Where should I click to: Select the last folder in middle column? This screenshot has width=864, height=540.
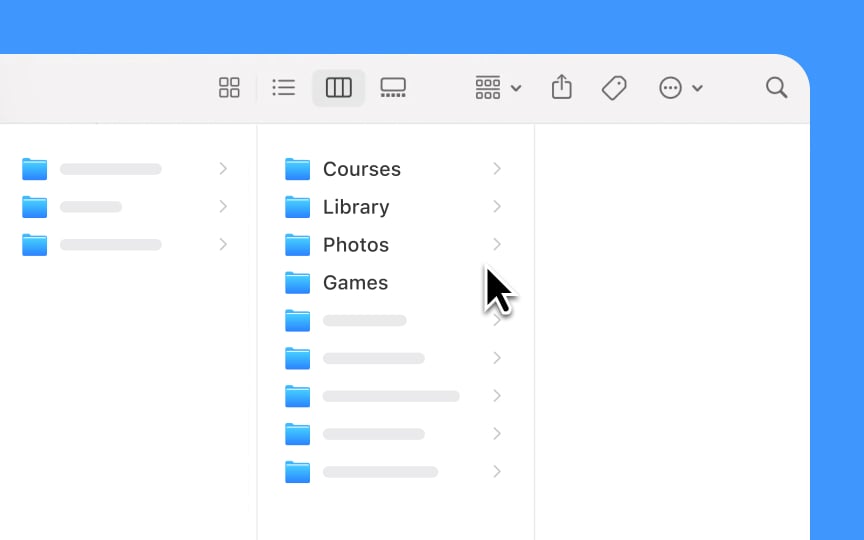pos(380,472)
